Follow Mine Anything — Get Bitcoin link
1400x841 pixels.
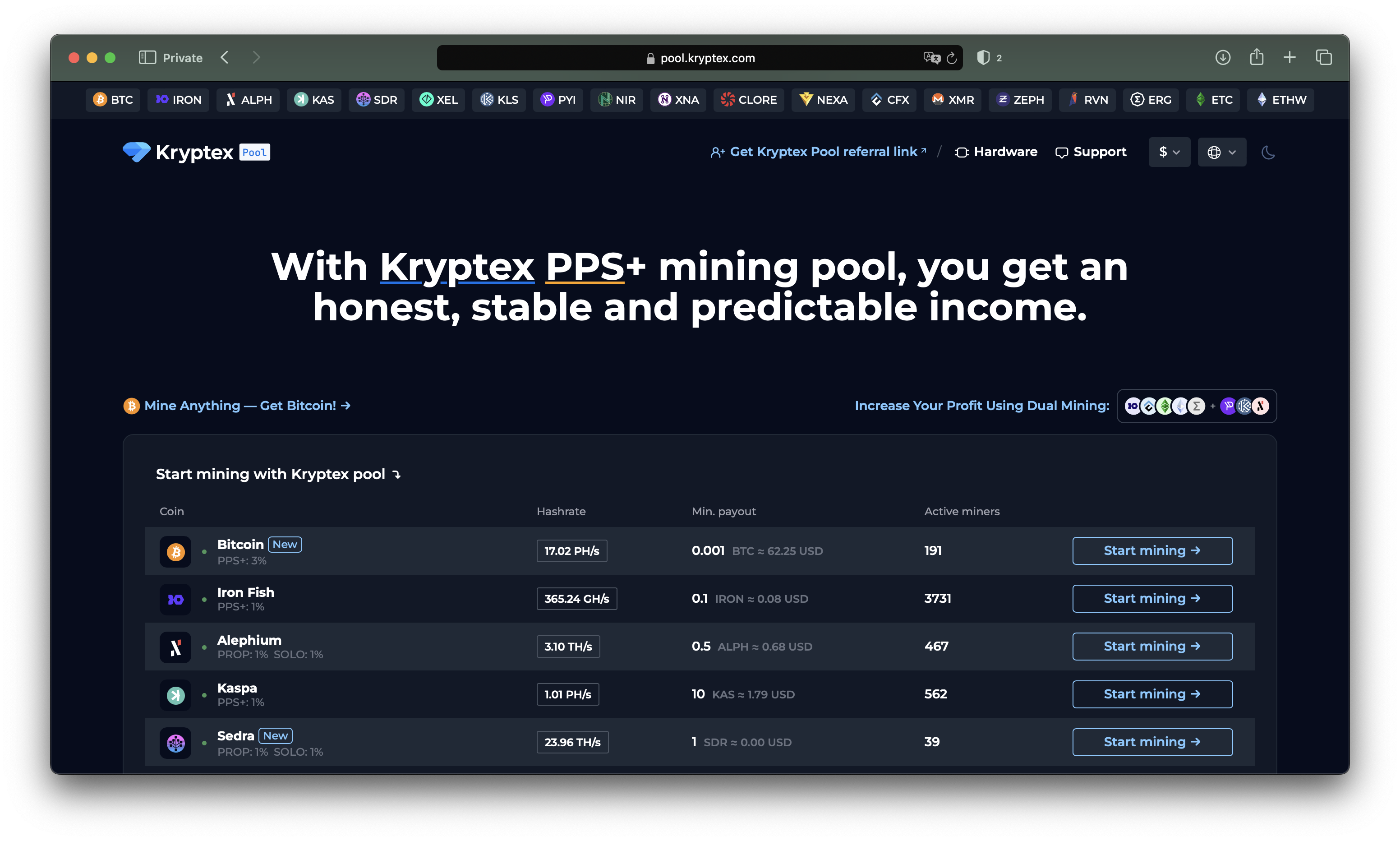(x=237, y=406)
